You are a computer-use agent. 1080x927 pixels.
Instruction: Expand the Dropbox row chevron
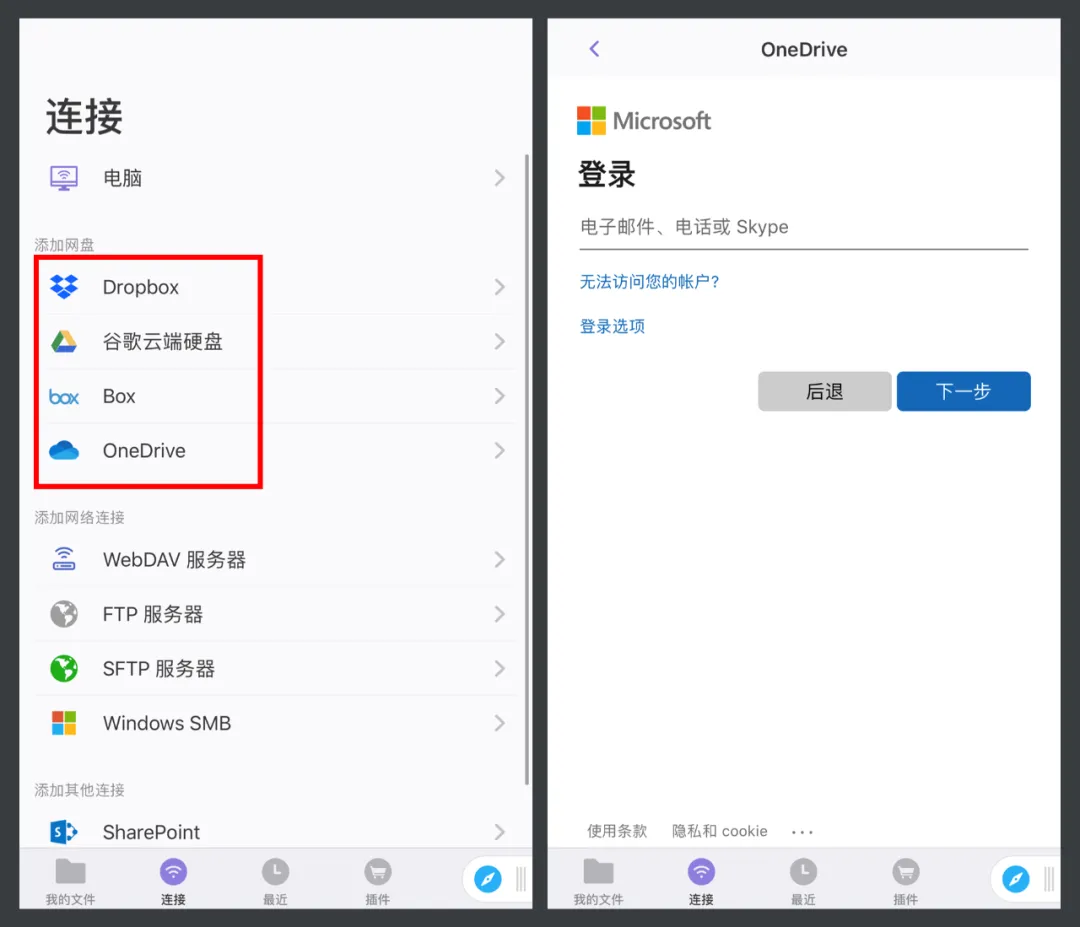click(x=500, y=287)
